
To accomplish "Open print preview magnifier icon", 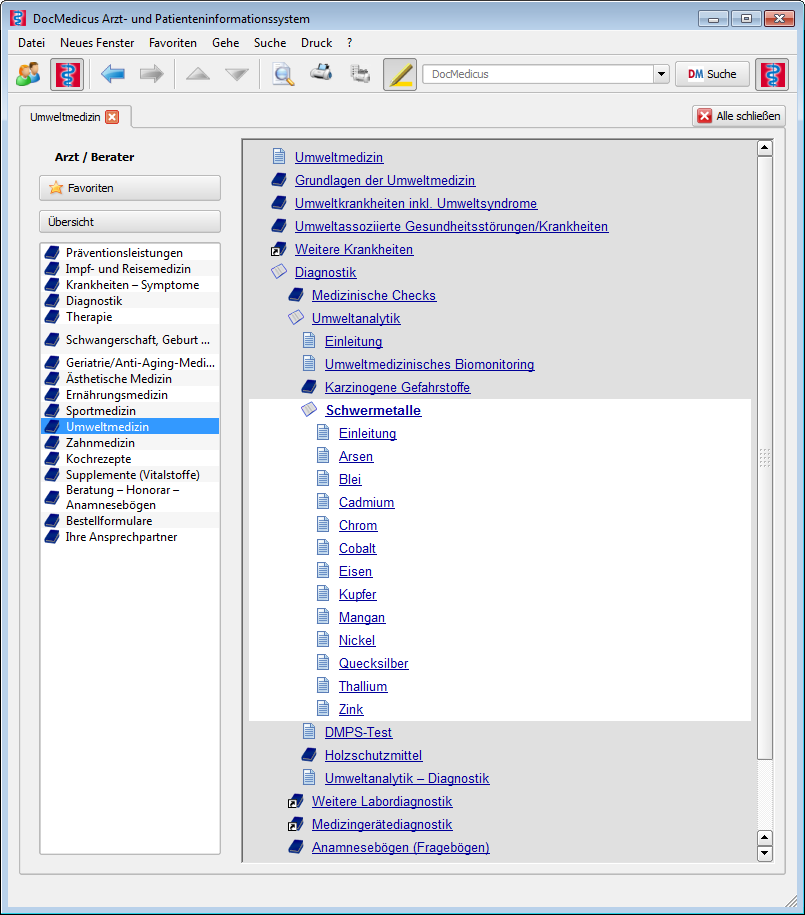I will (283, 74).
